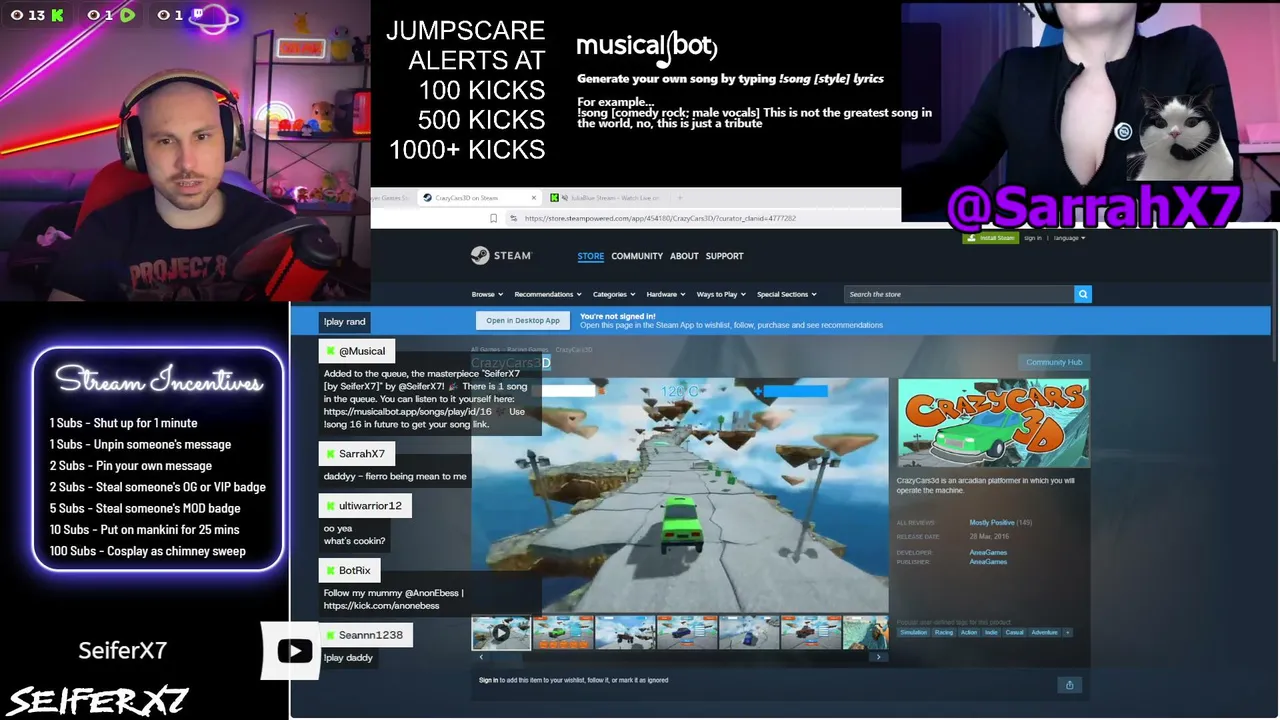Click the green Install Steam button
1280x720 pixels.
click(x=990, y=238)
